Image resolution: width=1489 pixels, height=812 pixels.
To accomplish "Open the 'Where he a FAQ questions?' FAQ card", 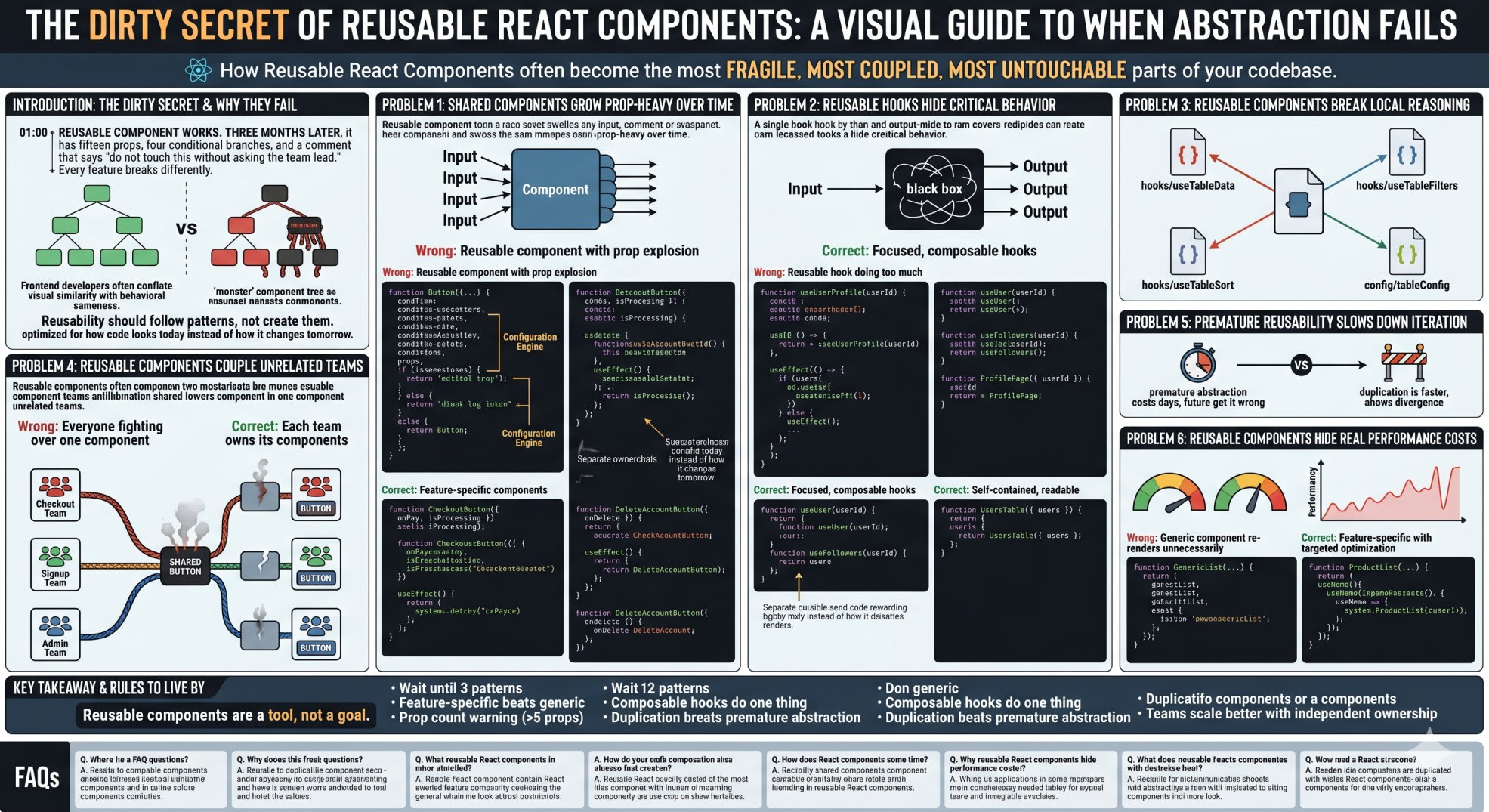I will pos(150,778).
